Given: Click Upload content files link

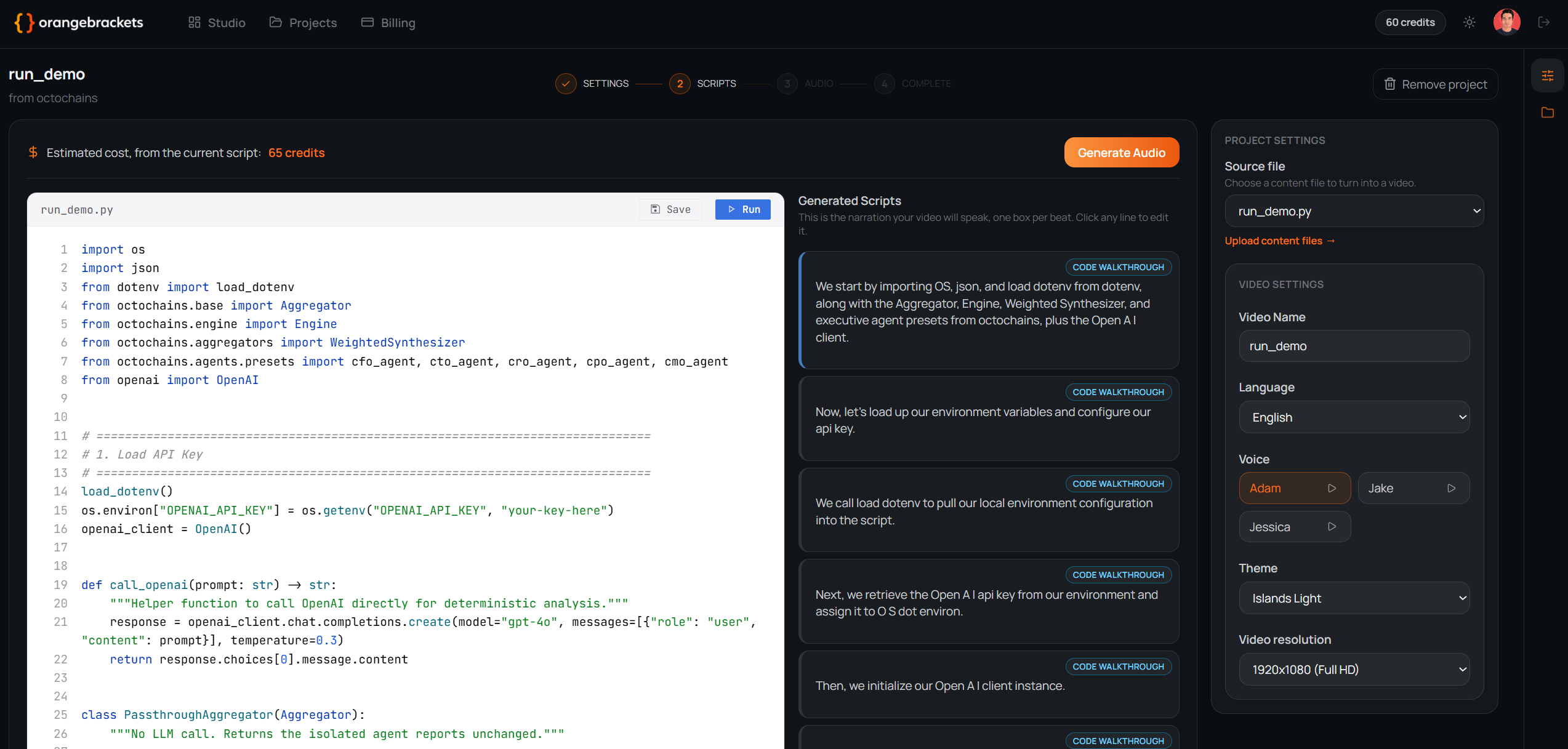Looking at the screenshot, I should (1280, 241).
